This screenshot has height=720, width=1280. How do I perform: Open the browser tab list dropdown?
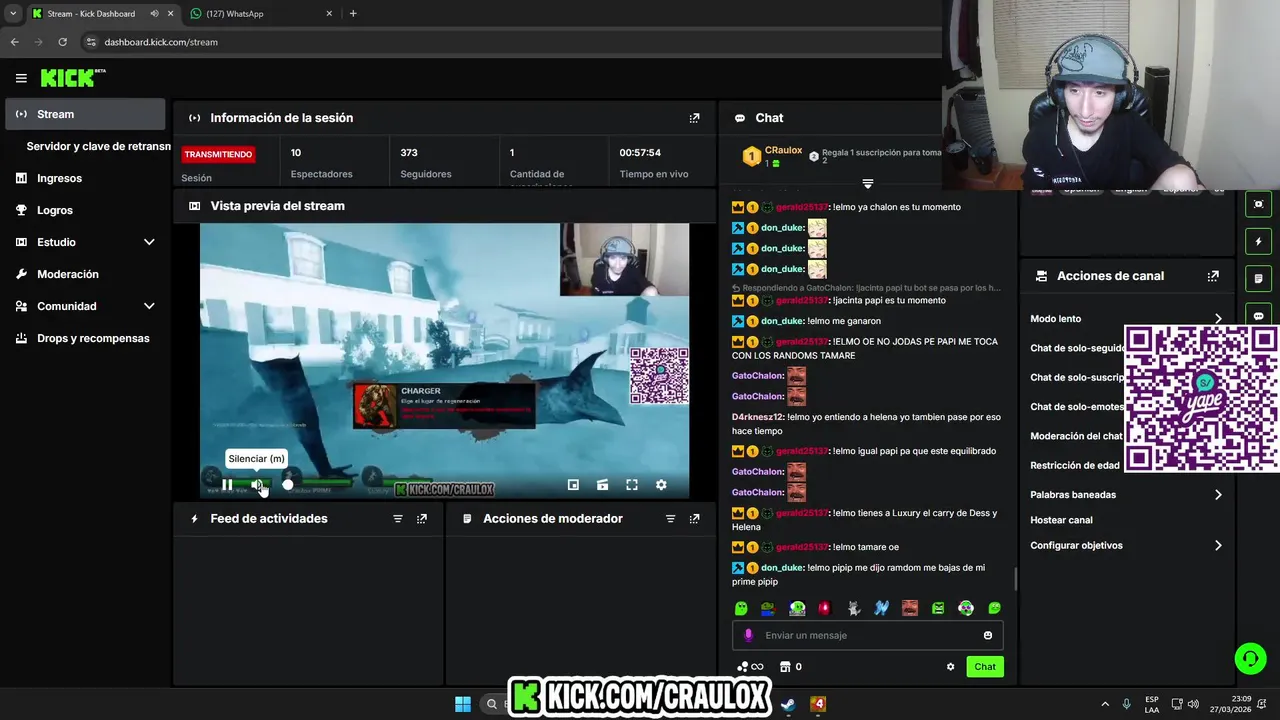click(x=13, y=13)
